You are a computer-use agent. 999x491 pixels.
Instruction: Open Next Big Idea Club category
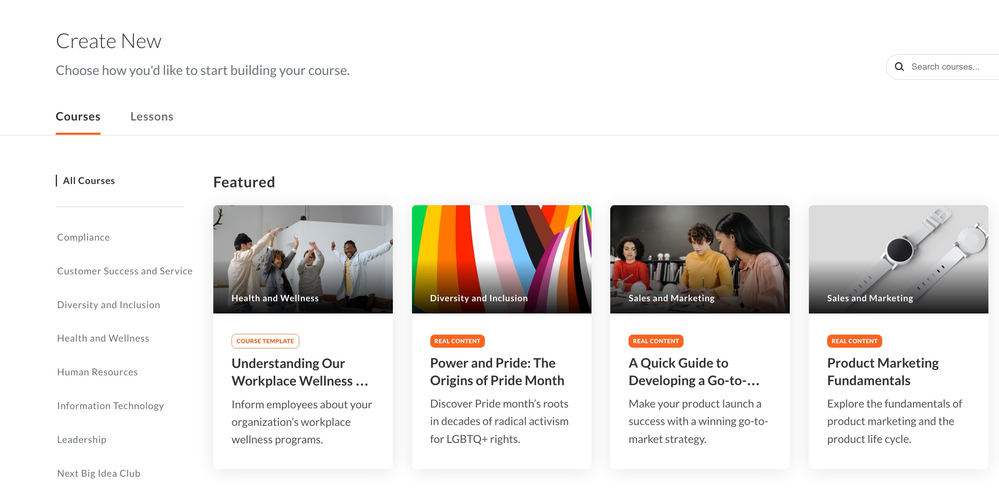click(98, 474)
